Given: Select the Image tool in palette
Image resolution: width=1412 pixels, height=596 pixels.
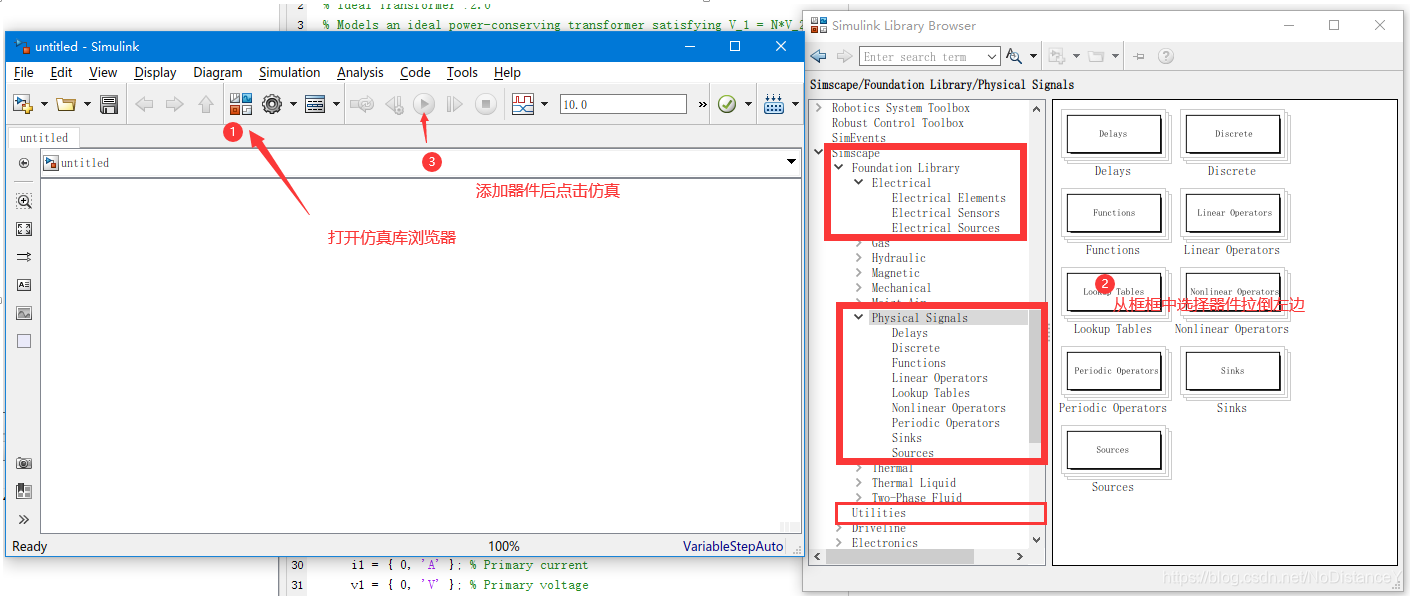Looking at the screenshot, I should (x=24, y=313).
